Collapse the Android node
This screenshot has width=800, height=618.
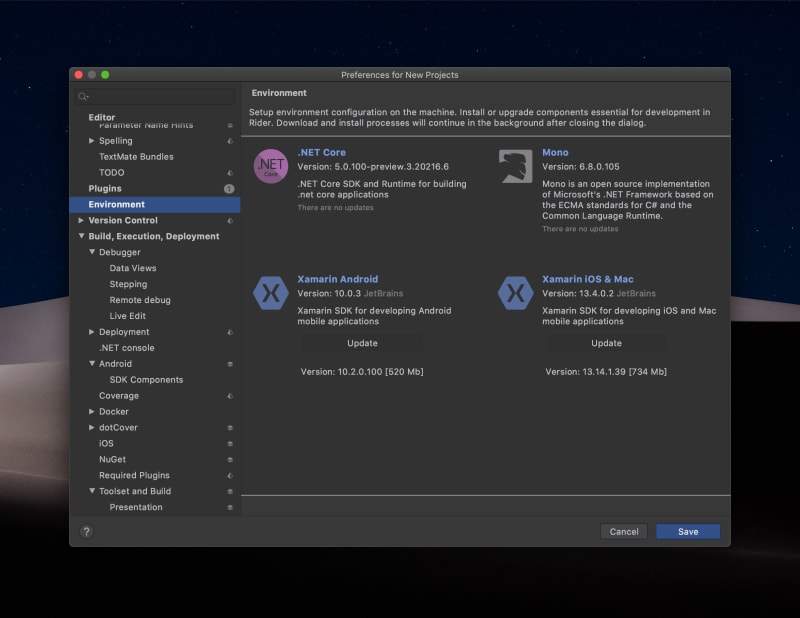pos(92,363)
